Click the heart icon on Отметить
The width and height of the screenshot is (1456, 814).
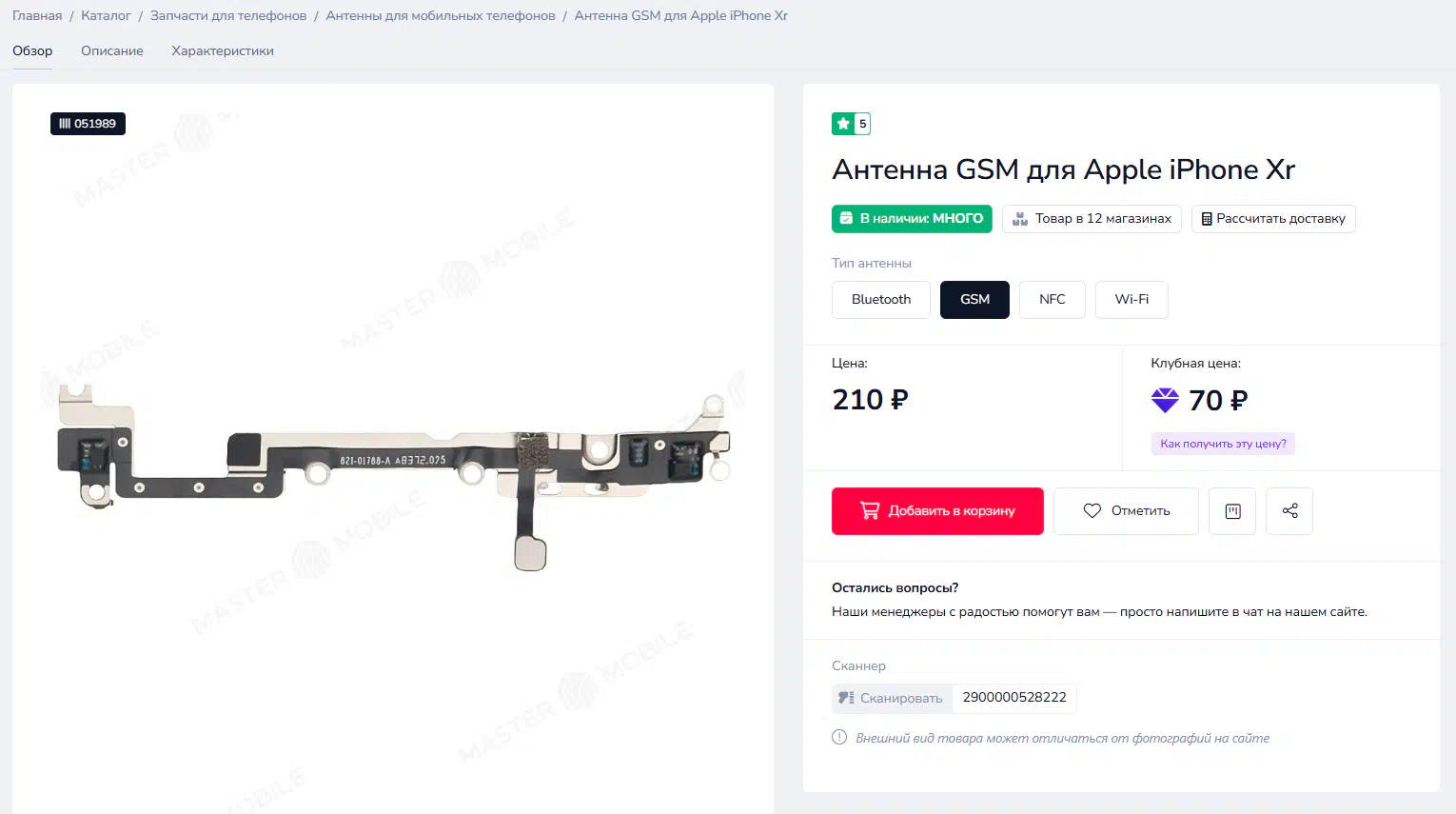1092,511
